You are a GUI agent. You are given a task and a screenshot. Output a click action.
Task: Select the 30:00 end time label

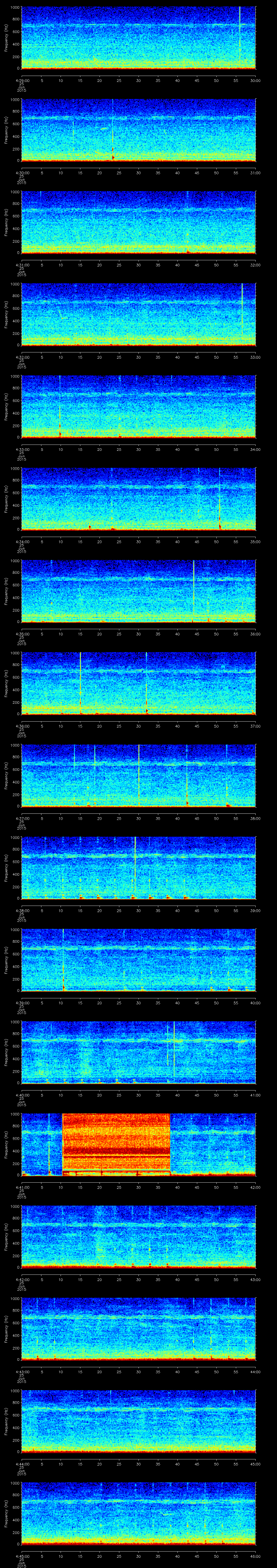pyautogui.click(x=255, y=80)
